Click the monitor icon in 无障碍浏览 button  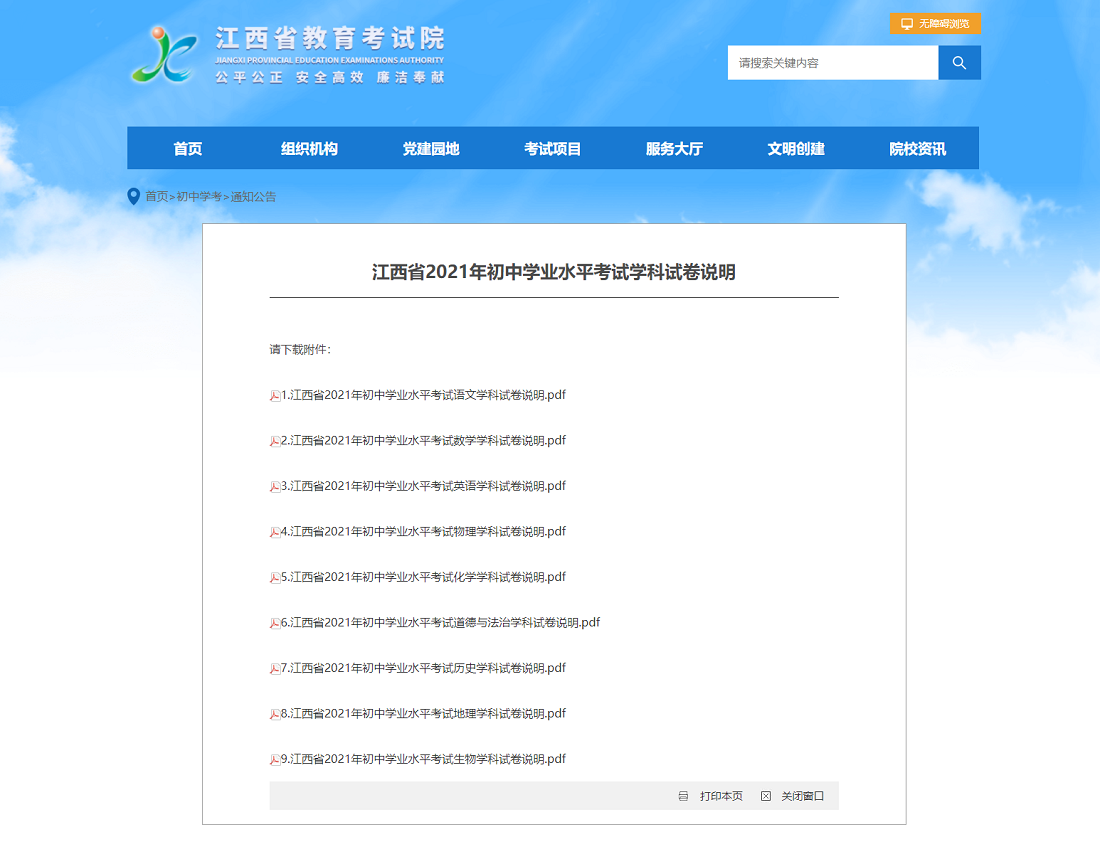pyautogui.click(x=905, y=23)
